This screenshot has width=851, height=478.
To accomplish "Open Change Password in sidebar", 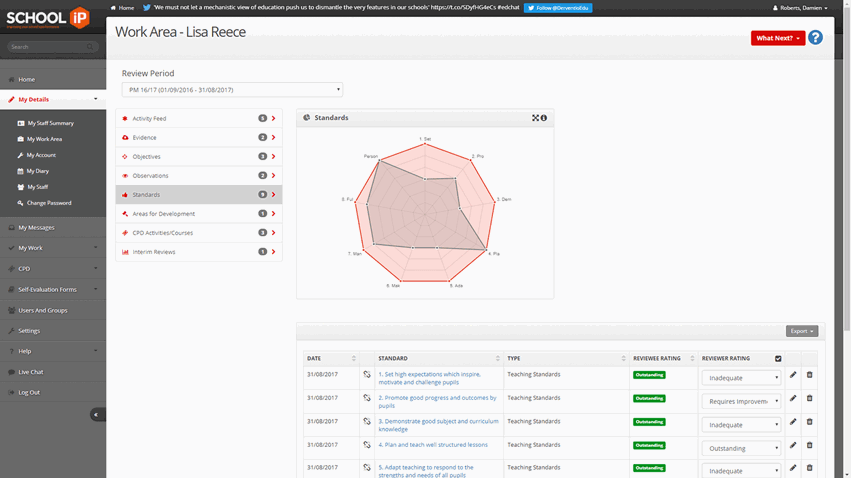I will click(x=49, y=203).
